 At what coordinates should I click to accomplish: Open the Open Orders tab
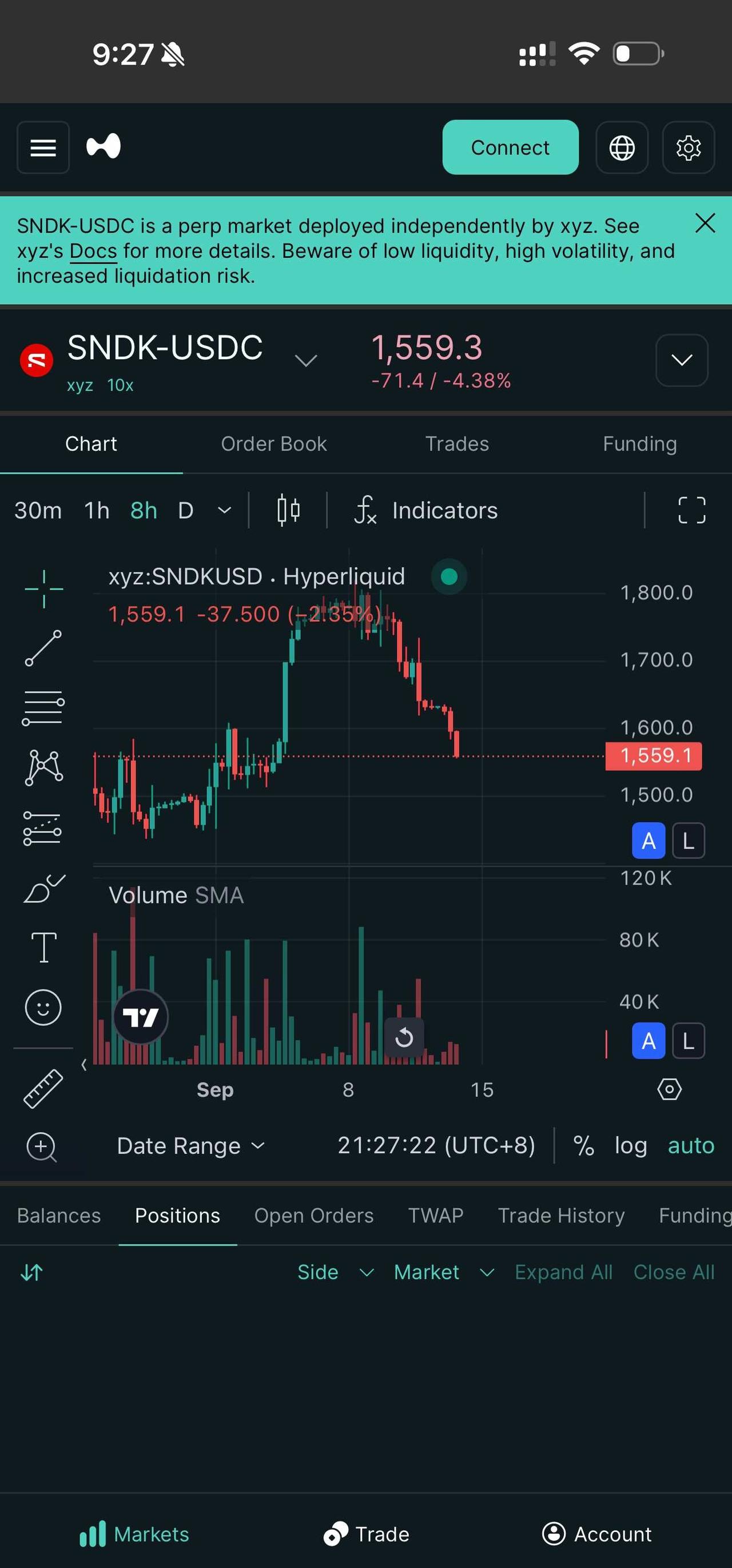314,1216
